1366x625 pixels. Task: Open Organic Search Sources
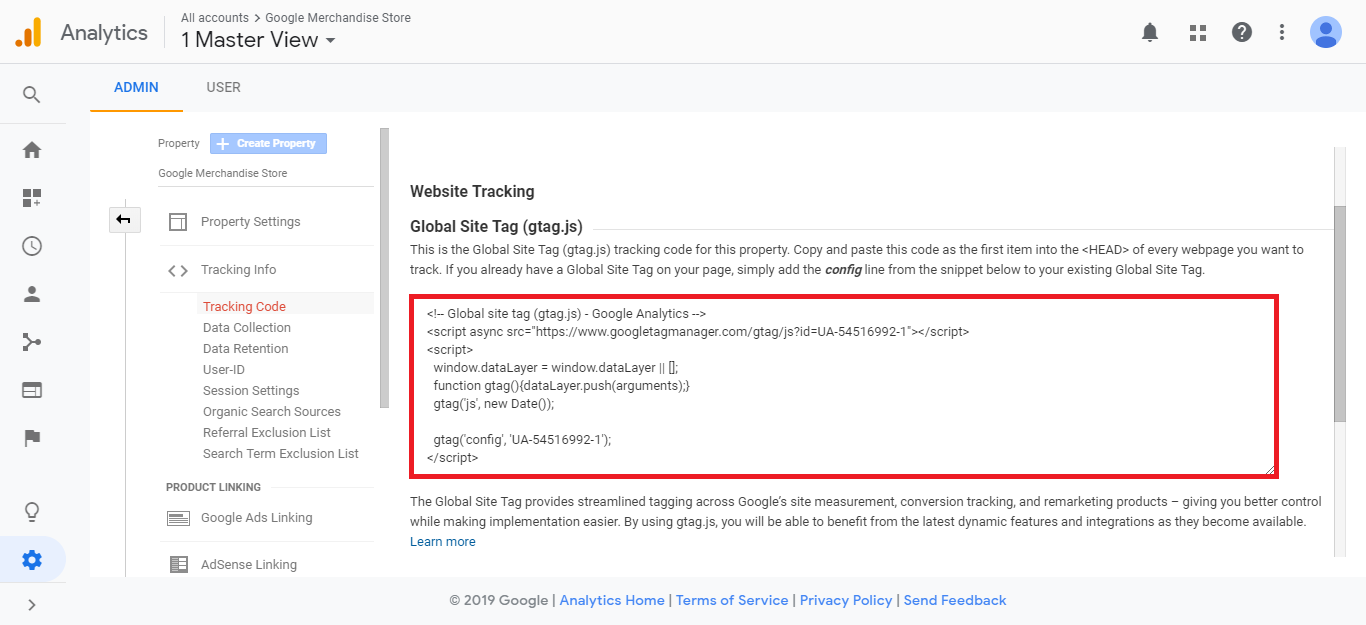coord(272,412)
